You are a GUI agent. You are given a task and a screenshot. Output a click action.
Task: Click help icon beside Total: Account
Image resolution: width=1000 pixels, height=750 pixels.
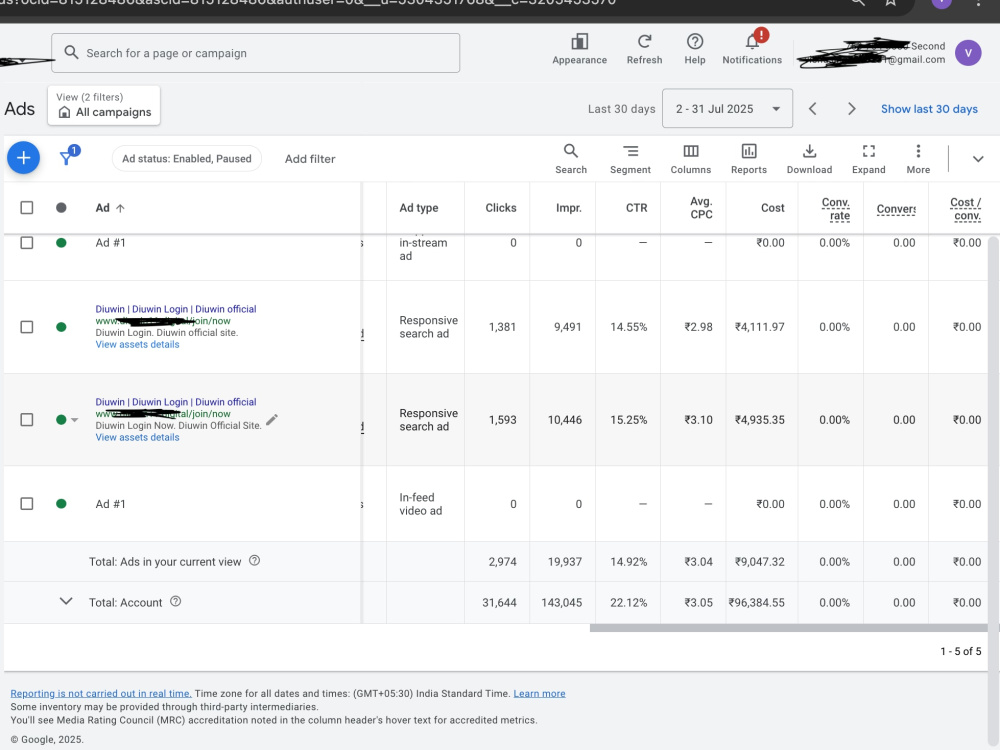(175, 601)
